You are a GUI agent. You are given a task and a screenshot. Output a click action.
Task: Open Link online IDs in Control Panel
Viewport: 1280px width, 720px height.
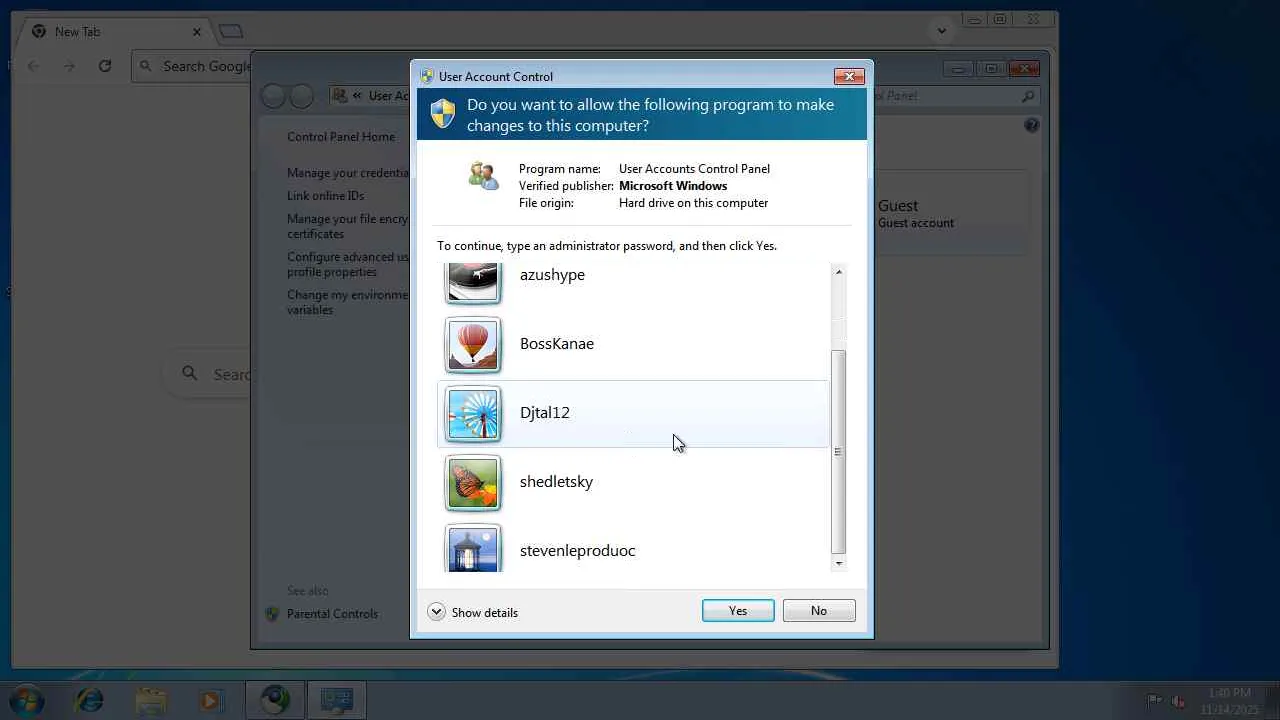[326, 196]
